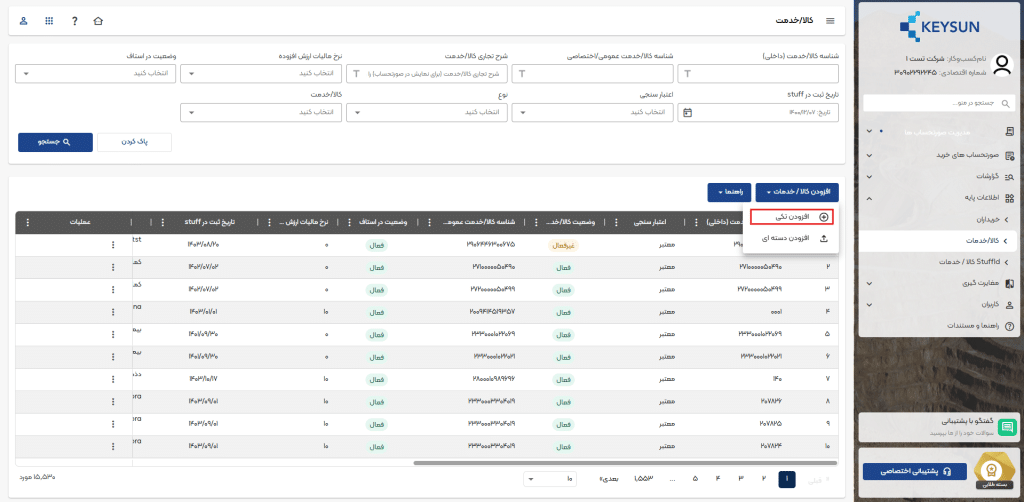The width and height of the screenshot is (1024, 502).
Task: Open row 1 actions three-dot menu
Action: (x=113, y=244)
